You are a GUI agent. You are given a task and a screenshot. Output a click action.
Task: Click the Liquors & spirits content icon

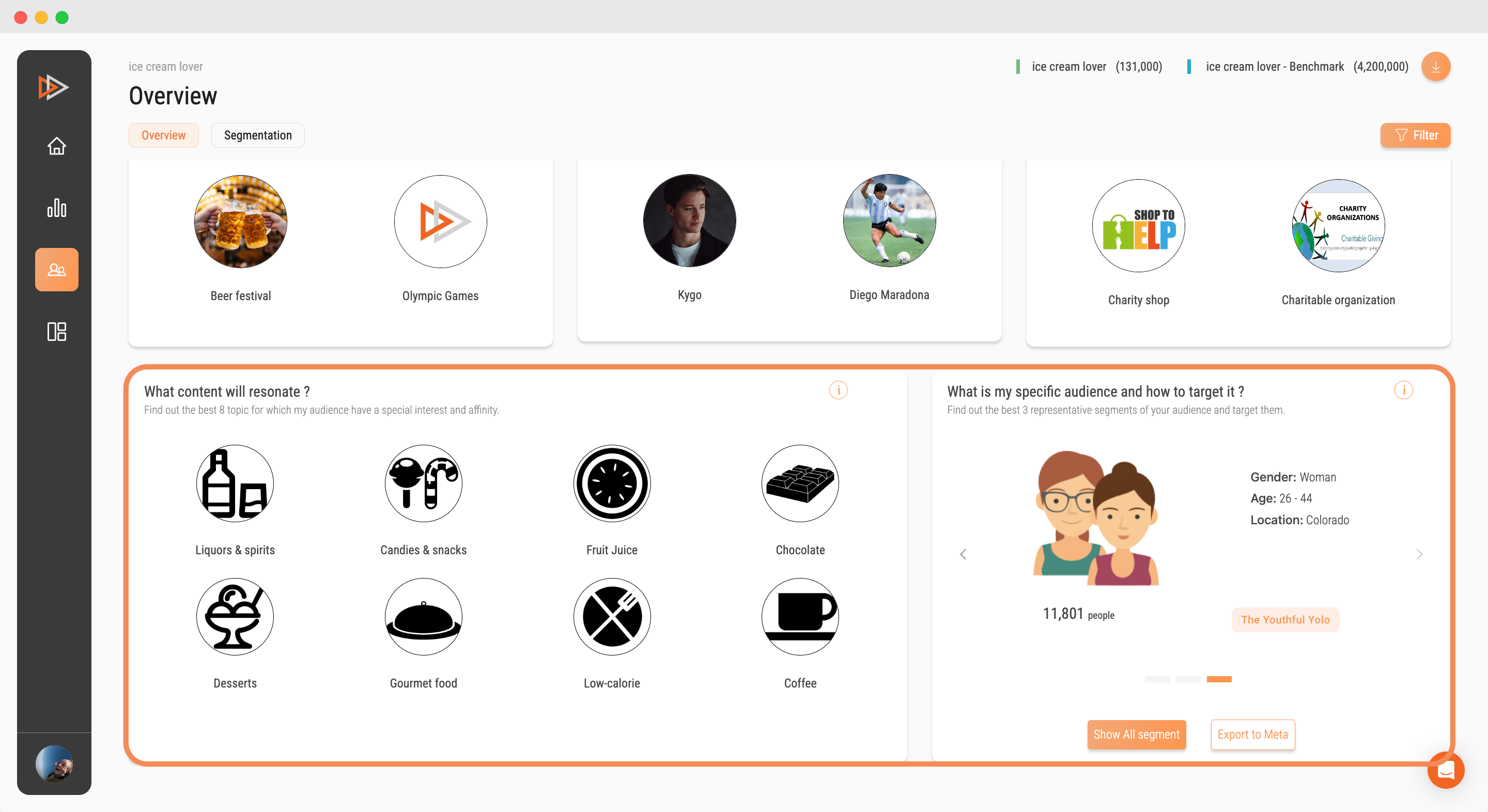click(235, 485)
